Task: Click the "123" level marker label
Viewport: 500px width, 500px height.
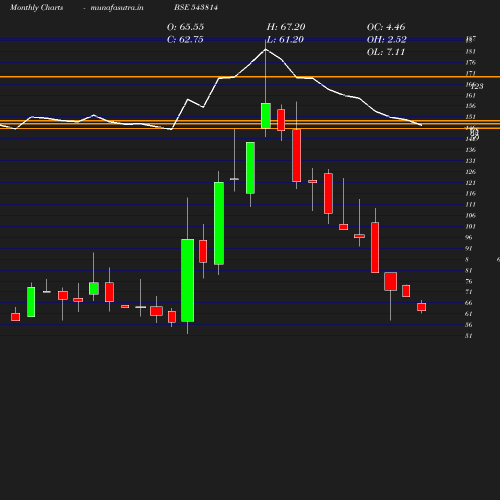Action: pos(478,87)
